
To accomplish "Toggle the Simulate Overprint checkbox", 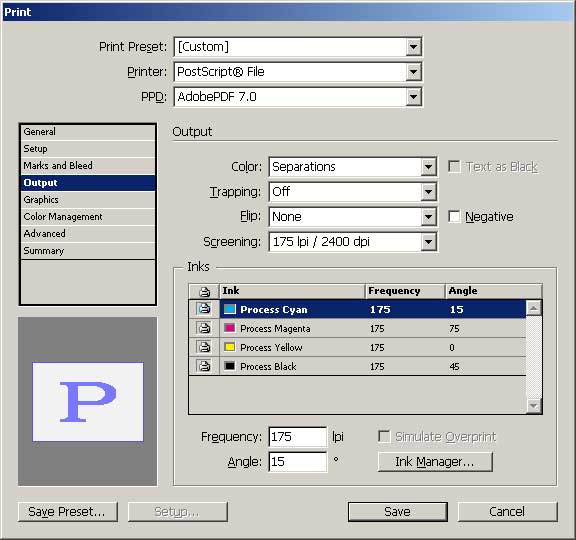I will point(384,436).
